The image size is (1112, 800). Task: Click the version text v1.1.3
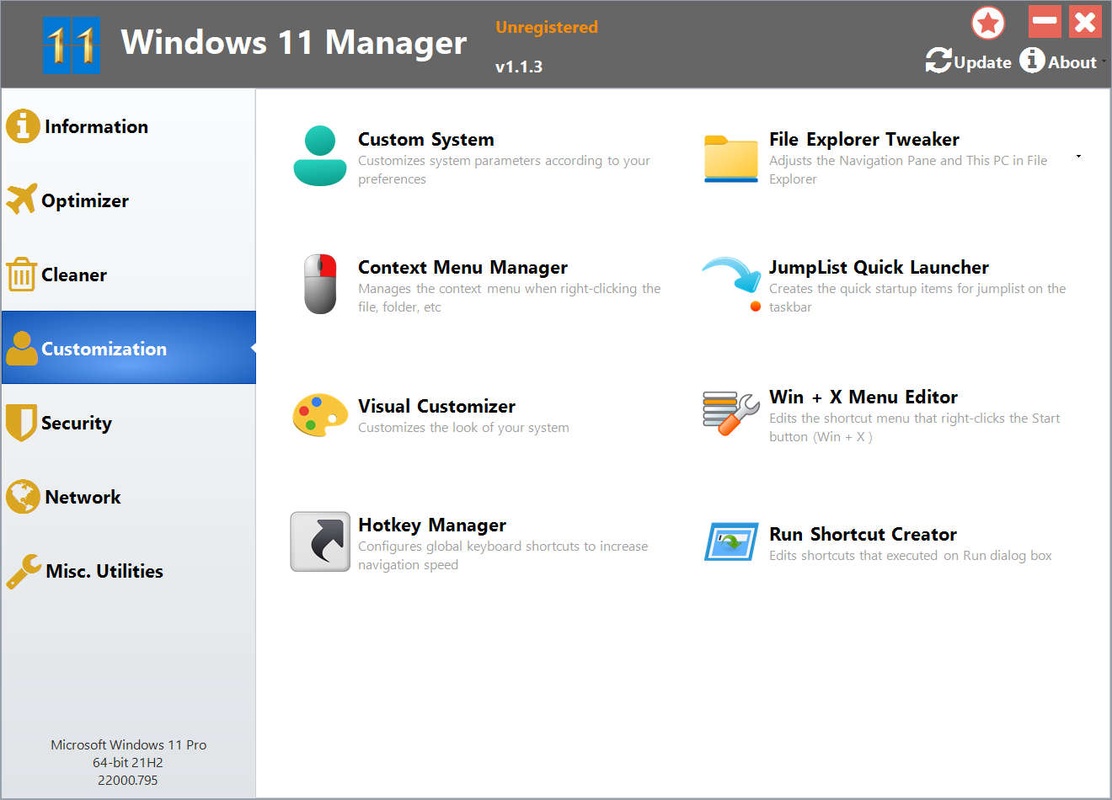point(518,67)
